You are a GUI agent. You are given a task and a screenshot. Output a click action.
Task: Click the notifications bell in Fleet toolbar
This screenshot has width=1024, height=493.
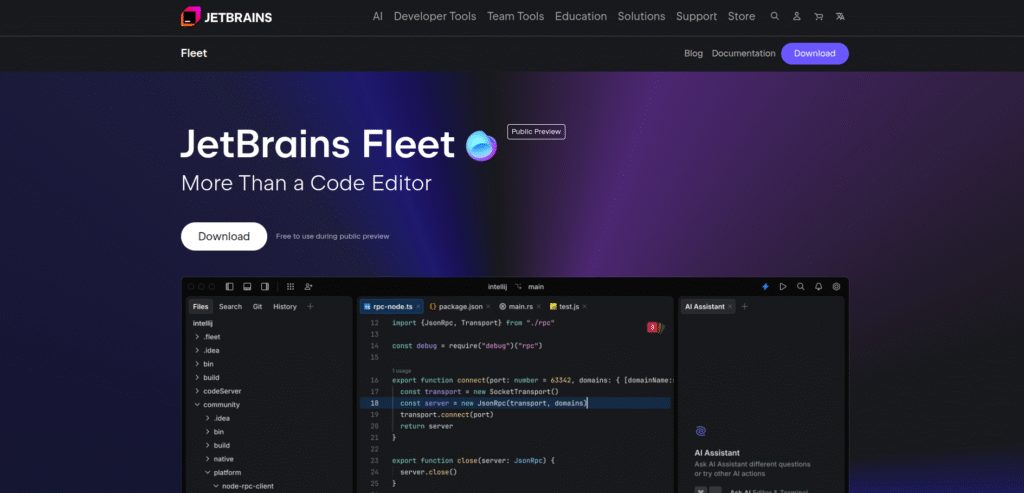(x=818, y=287)
